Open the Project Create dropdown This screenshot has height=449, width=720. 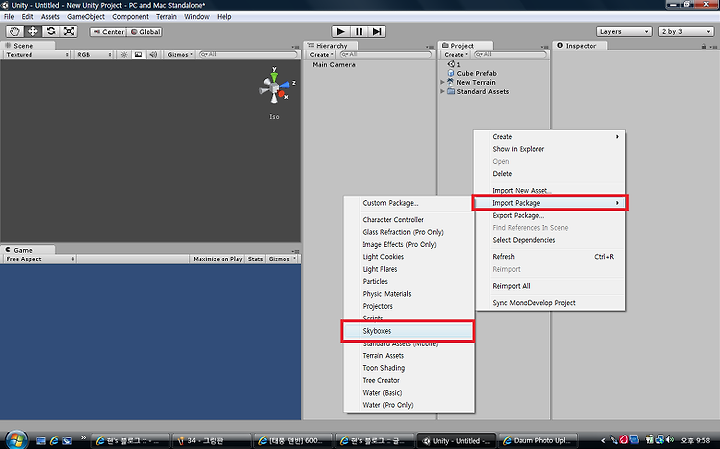tap(456, 54)
